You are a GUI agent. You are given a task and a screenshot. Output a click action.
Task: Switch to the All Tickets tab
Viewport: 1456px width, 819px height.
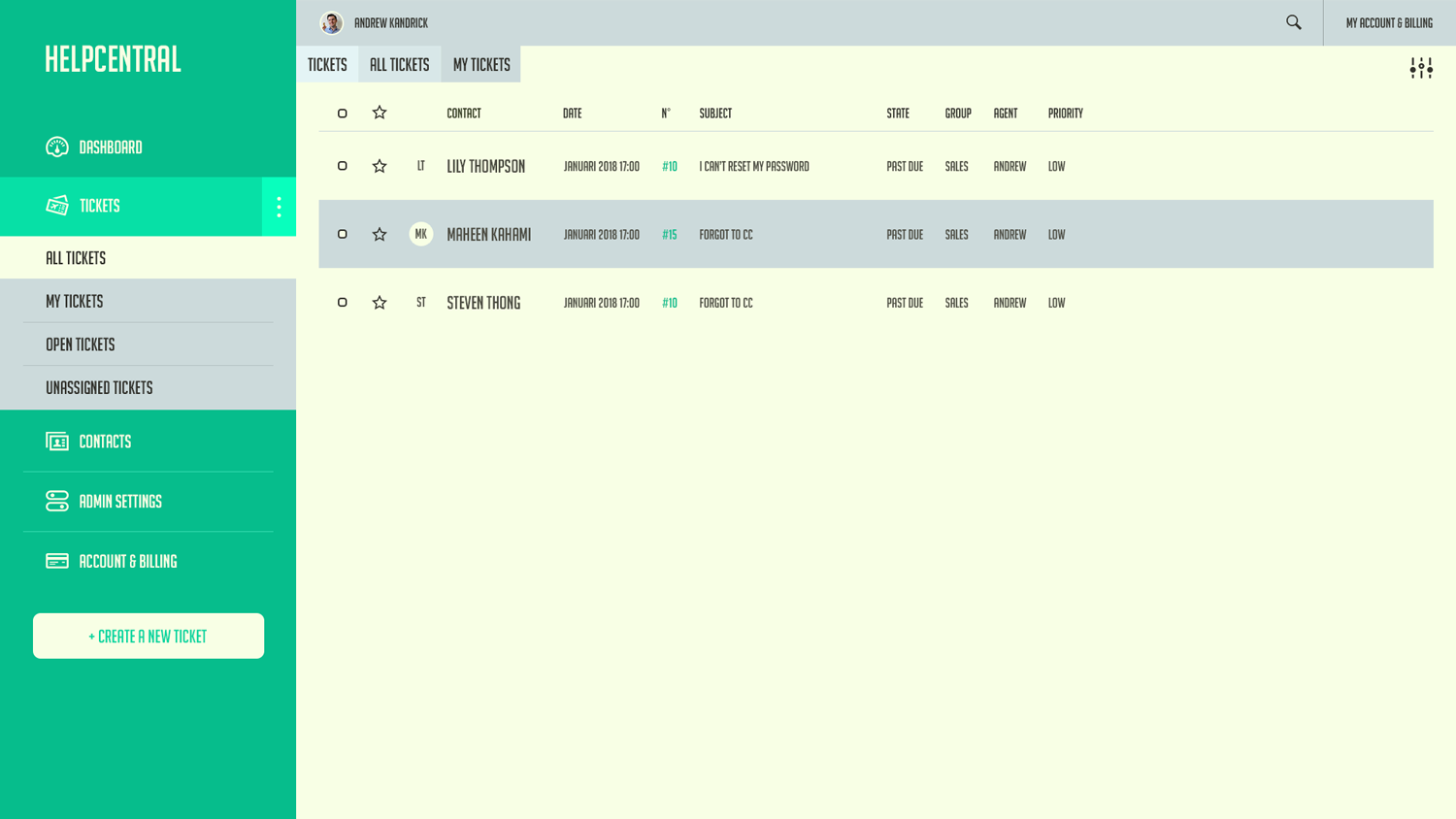400,64
